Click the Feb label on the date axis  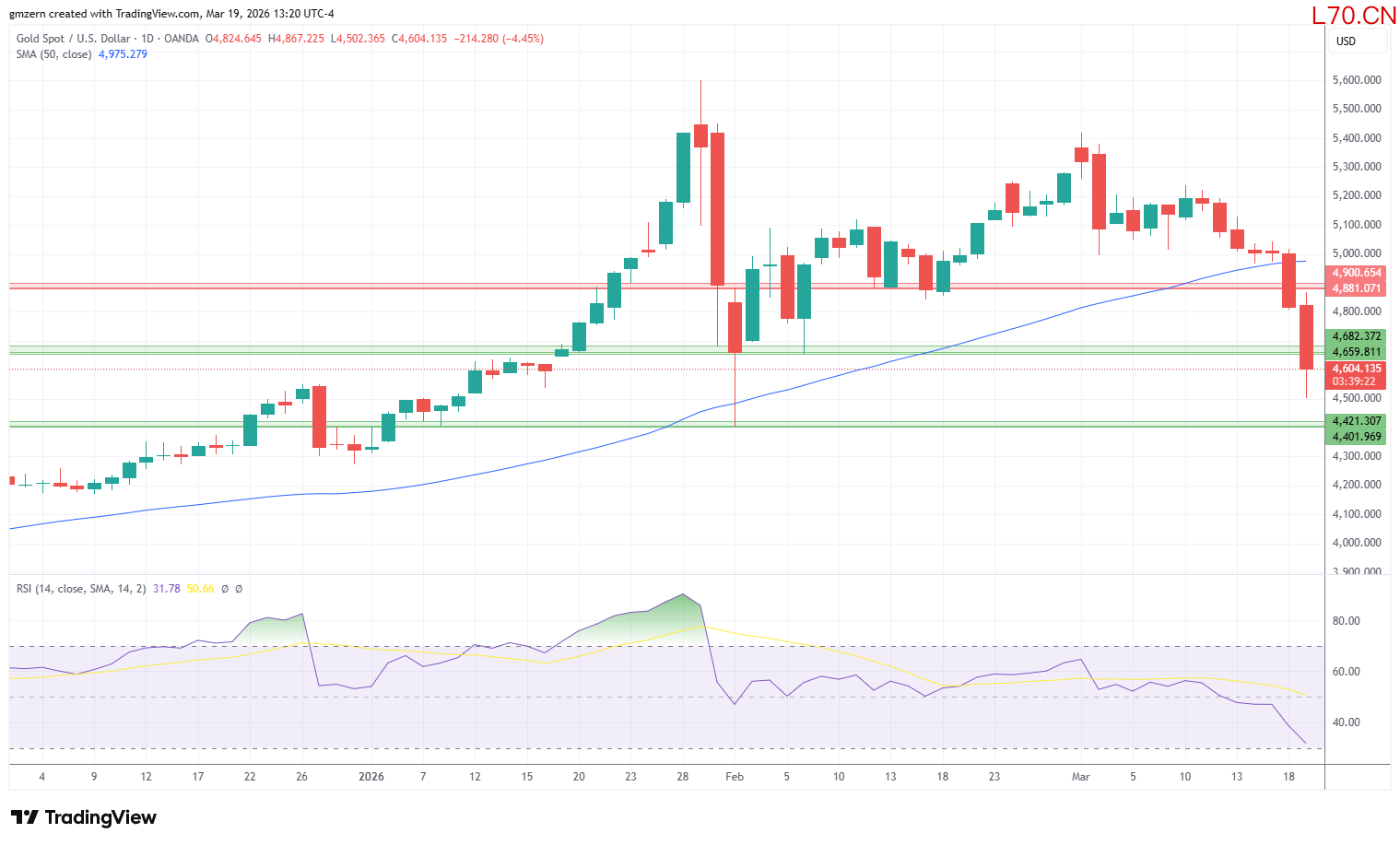click(735, 777)
